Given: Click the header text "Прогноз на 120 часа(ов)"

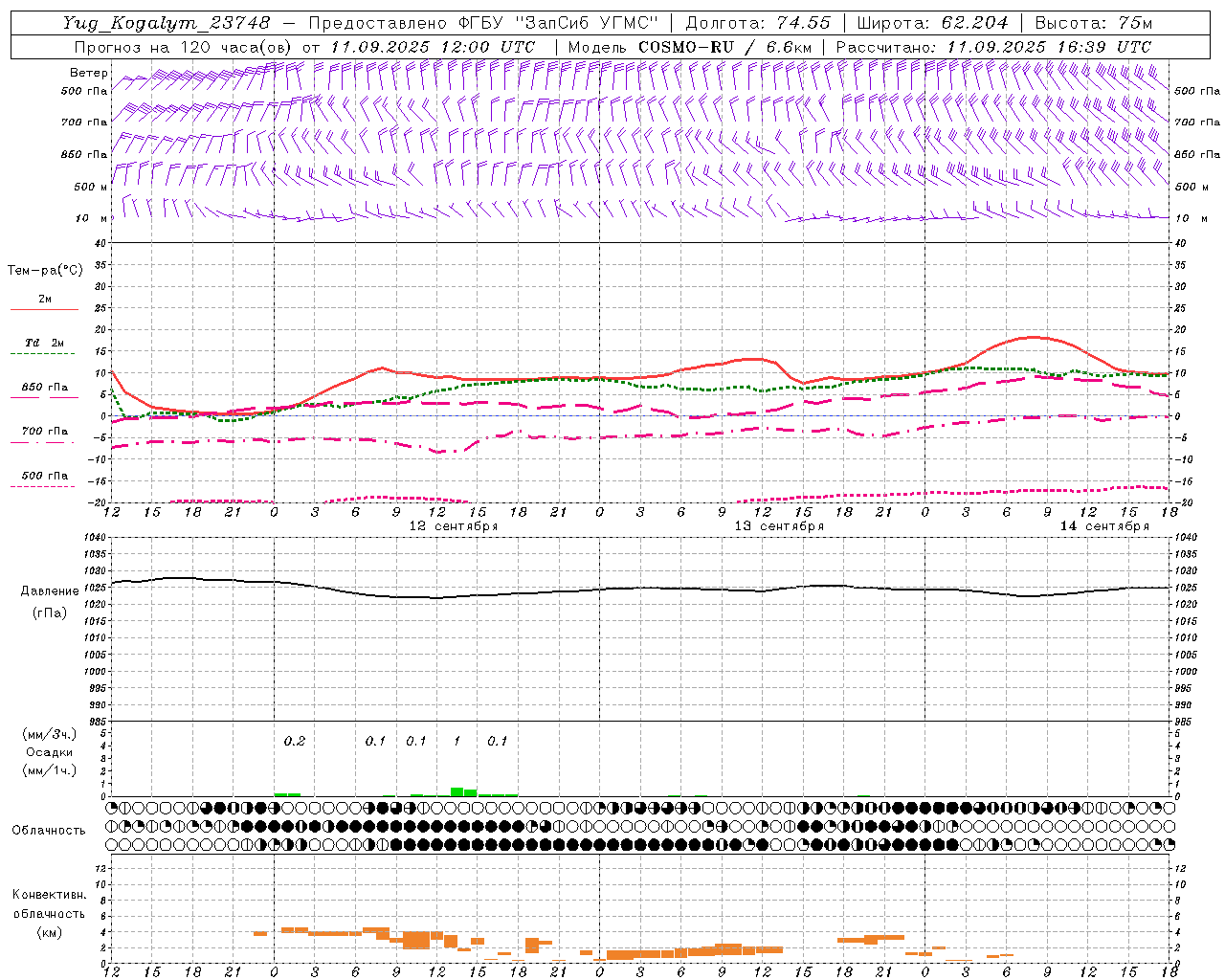Looking at the screenshot, I should [184, 47].
